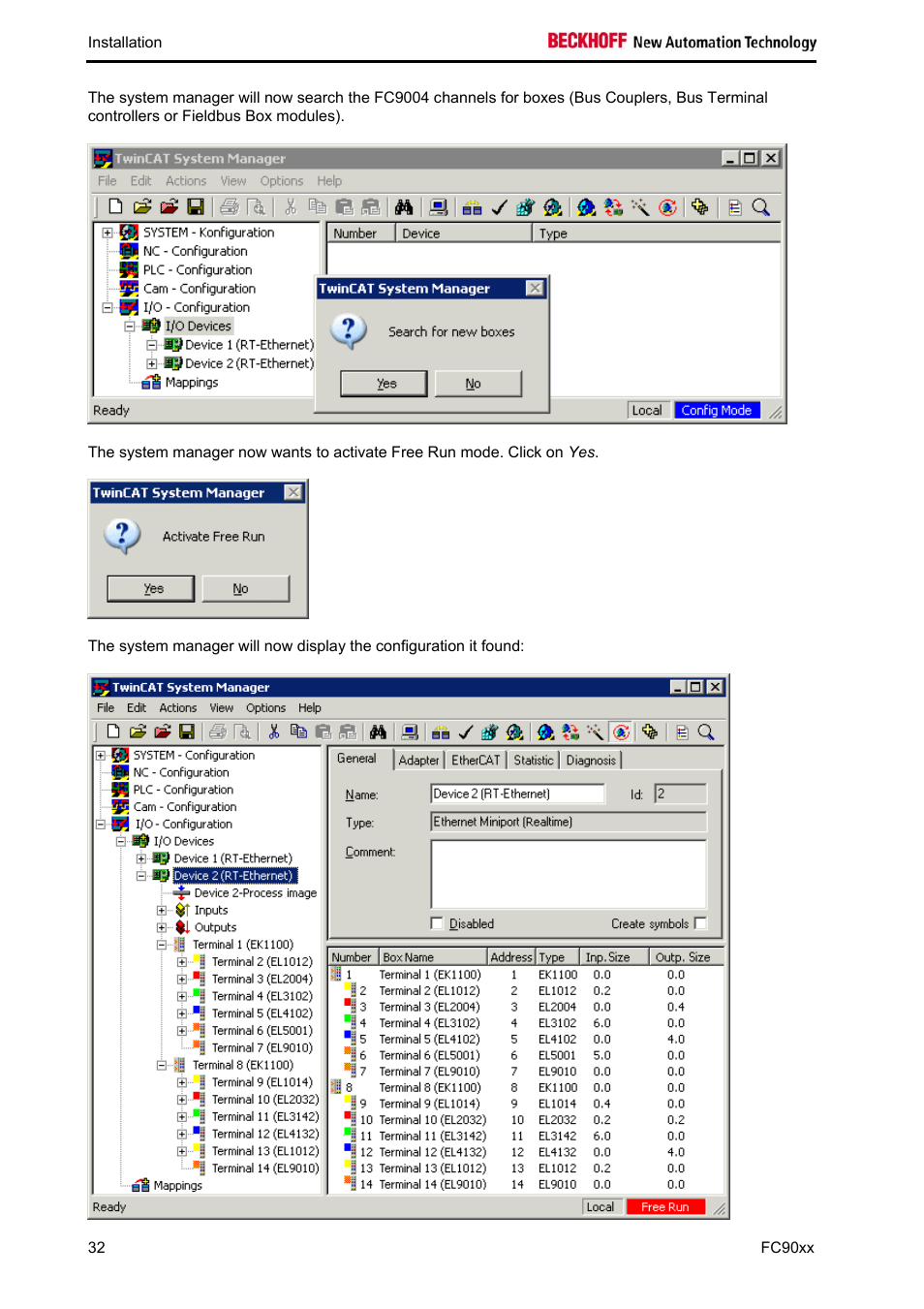Click the Box Name column header

point(433,957)
